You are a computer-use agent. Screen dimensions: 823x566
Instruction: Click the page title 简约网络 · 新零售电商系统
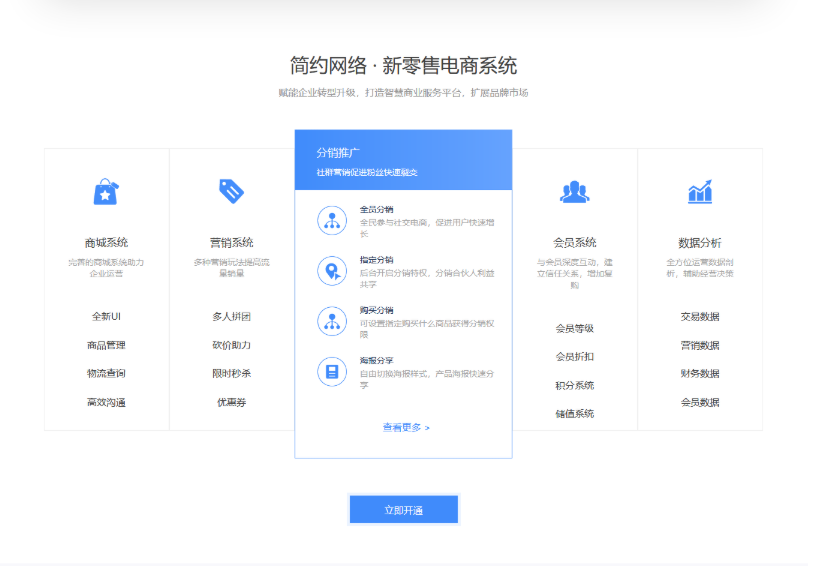coord(403,66)
